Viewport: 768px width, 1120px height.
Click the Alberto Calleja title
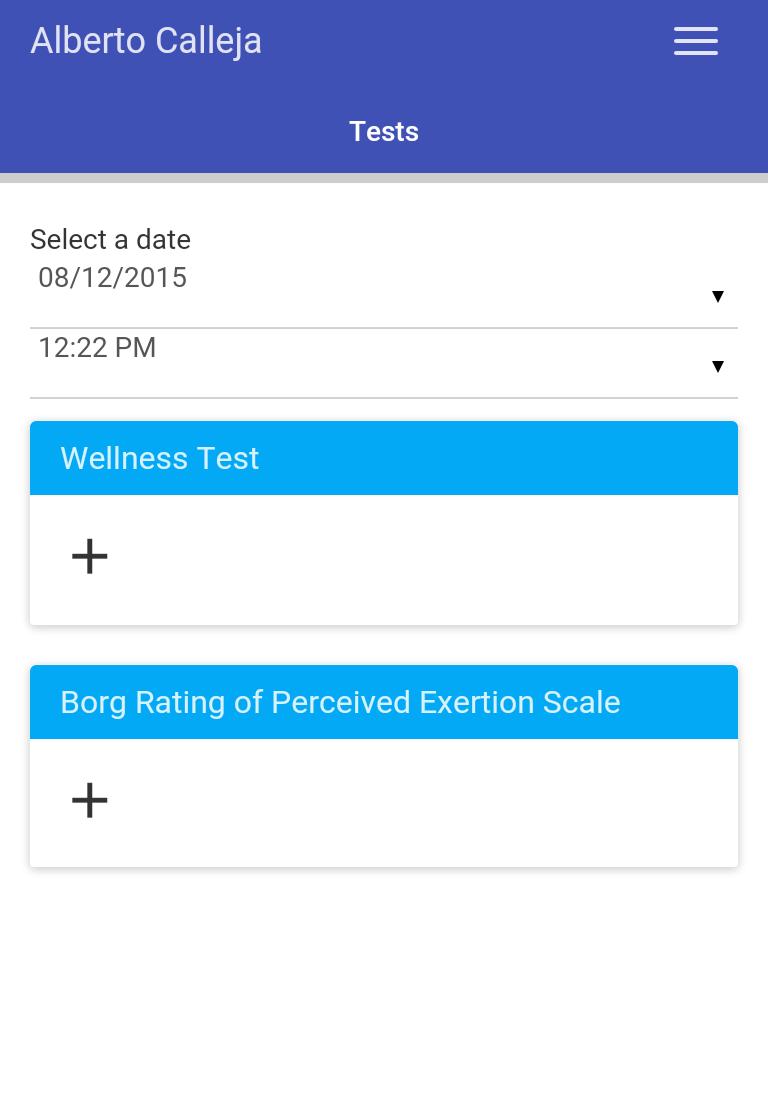tap(146, 41)
